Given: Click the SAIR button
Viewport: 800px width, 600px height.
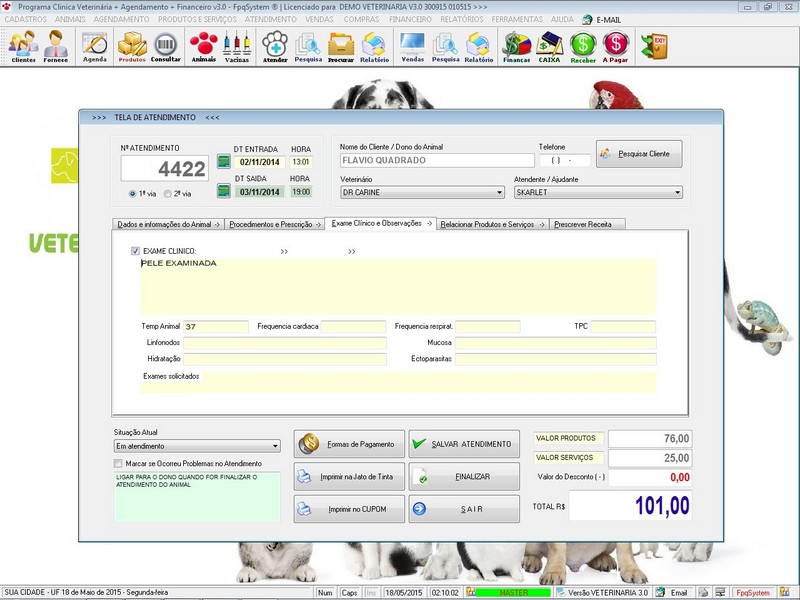Looking at the screenshot, I should coord(464,509).
